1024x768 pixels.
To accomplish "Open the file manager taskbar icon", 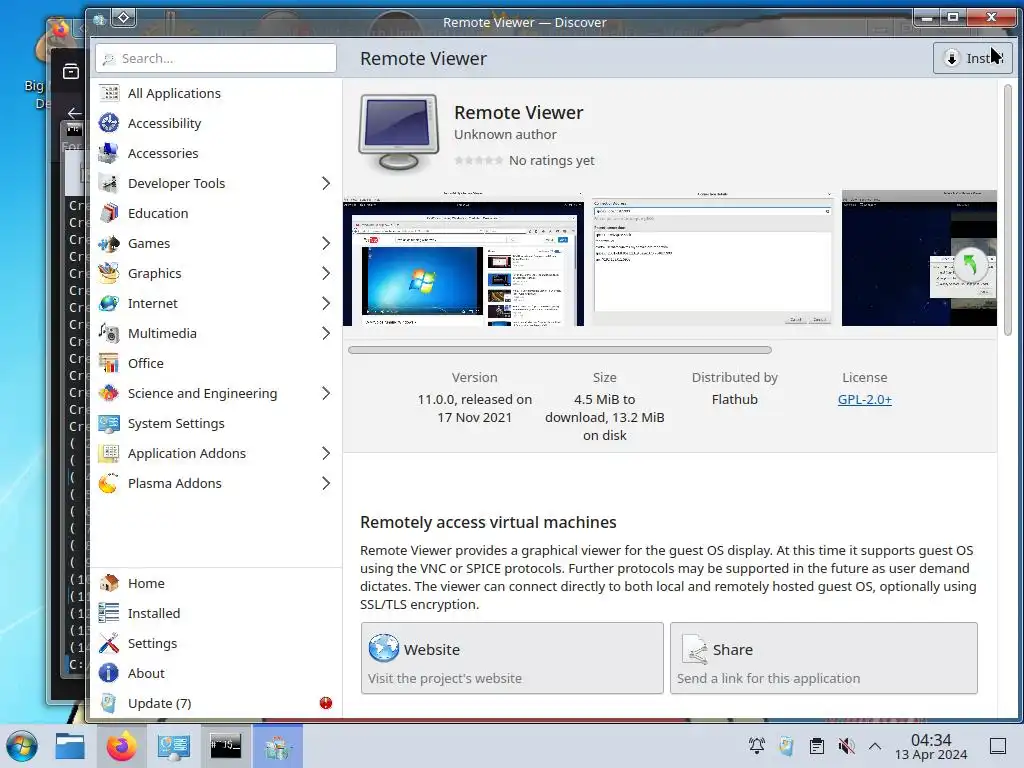I will [70, 746].
